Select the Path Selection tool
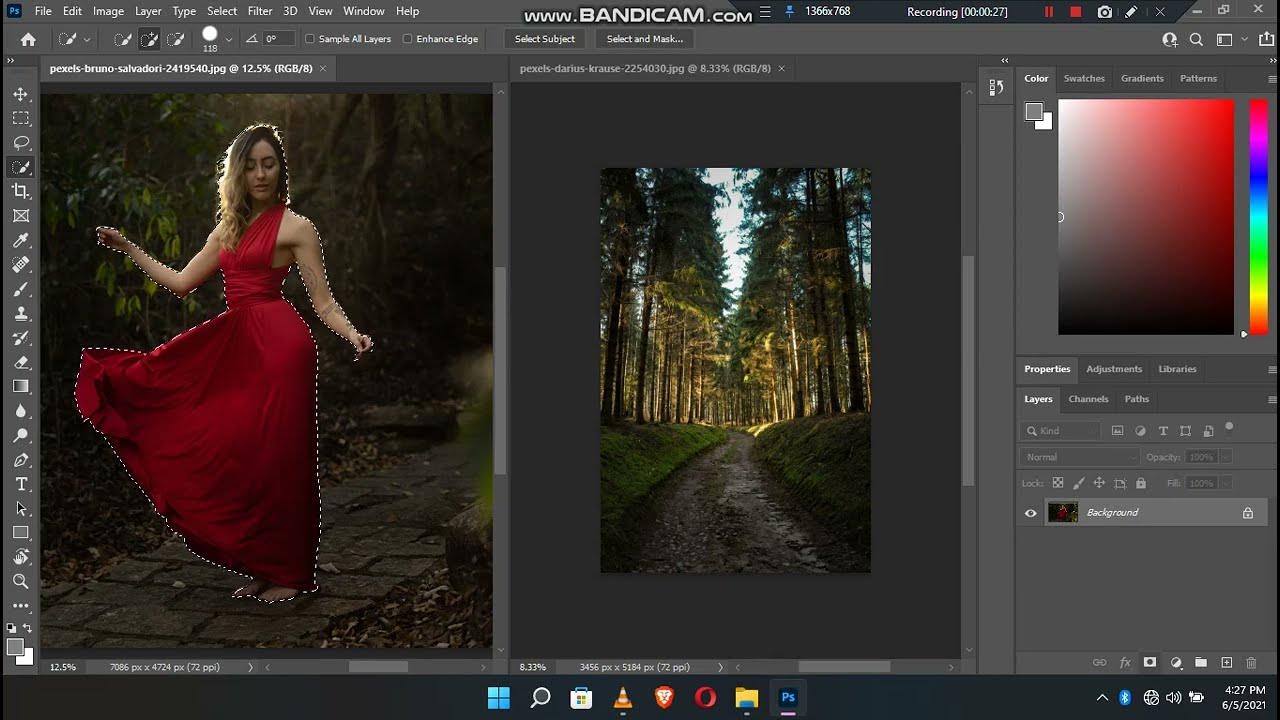This screenshot has width=1280, height=720. (21, 508)
